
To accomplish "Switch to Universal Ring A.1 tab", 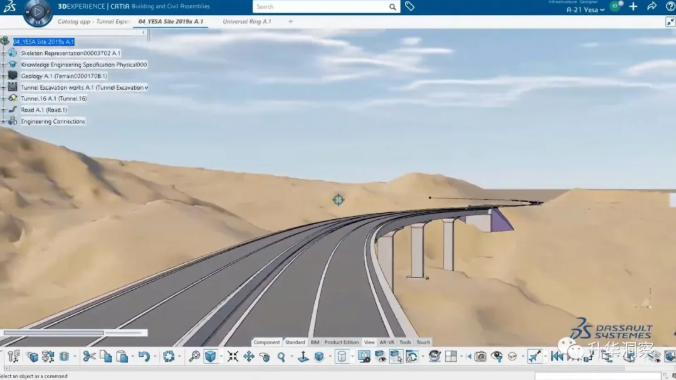I will click(x=247, y=22).
